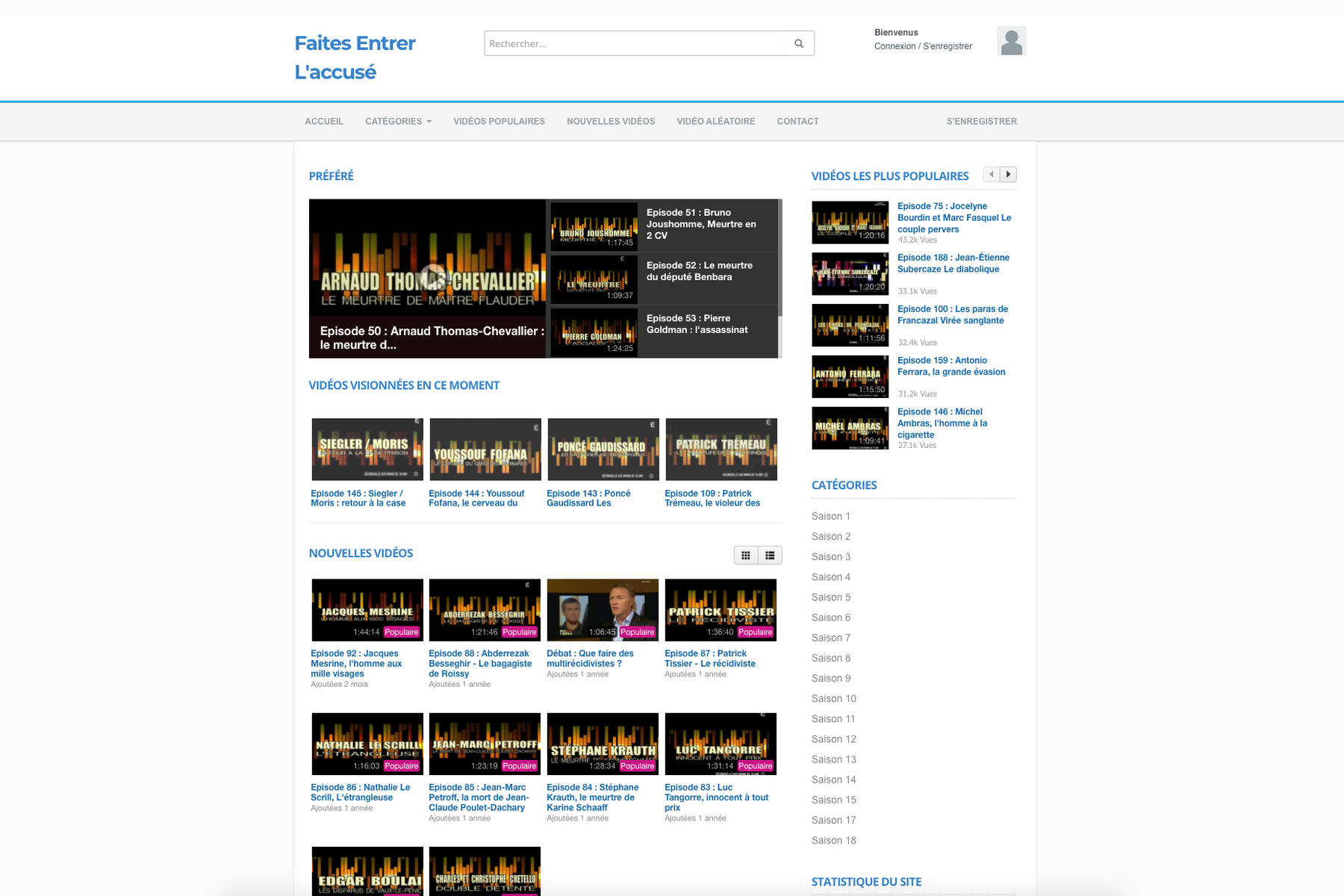The height and width of the screenshot is (896, 1344).
Task: Select Saison 3 category
Action: tap(831, 556)
